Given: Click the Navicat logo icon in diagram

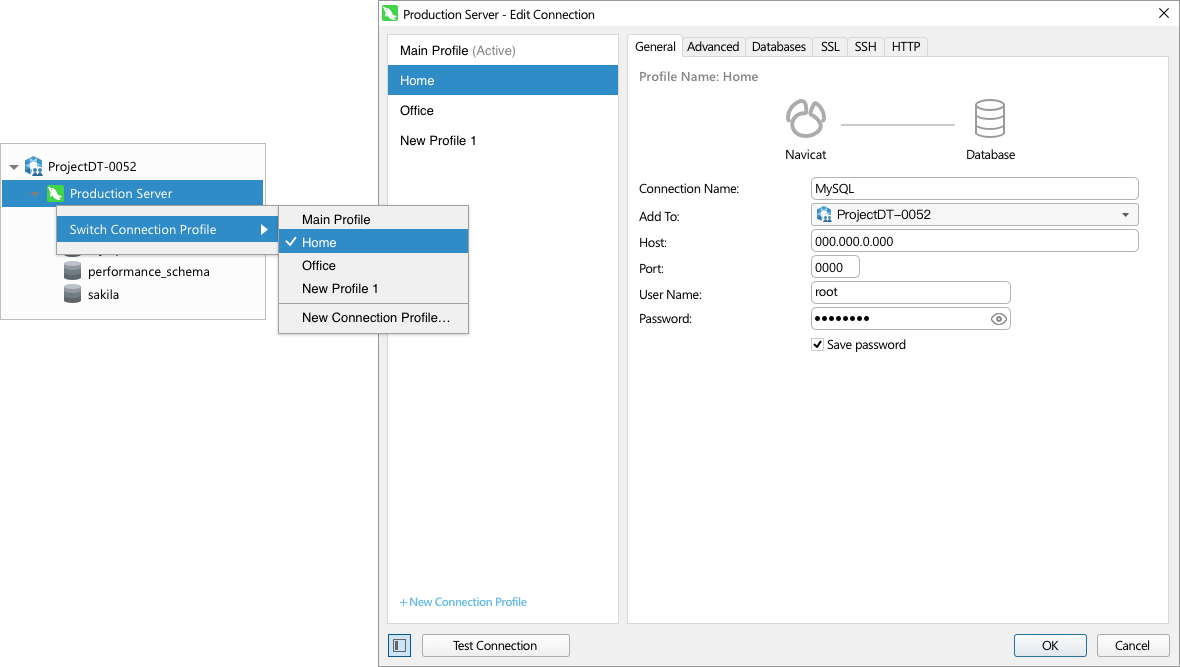Looking at the screenshot, I should [805, 118].
